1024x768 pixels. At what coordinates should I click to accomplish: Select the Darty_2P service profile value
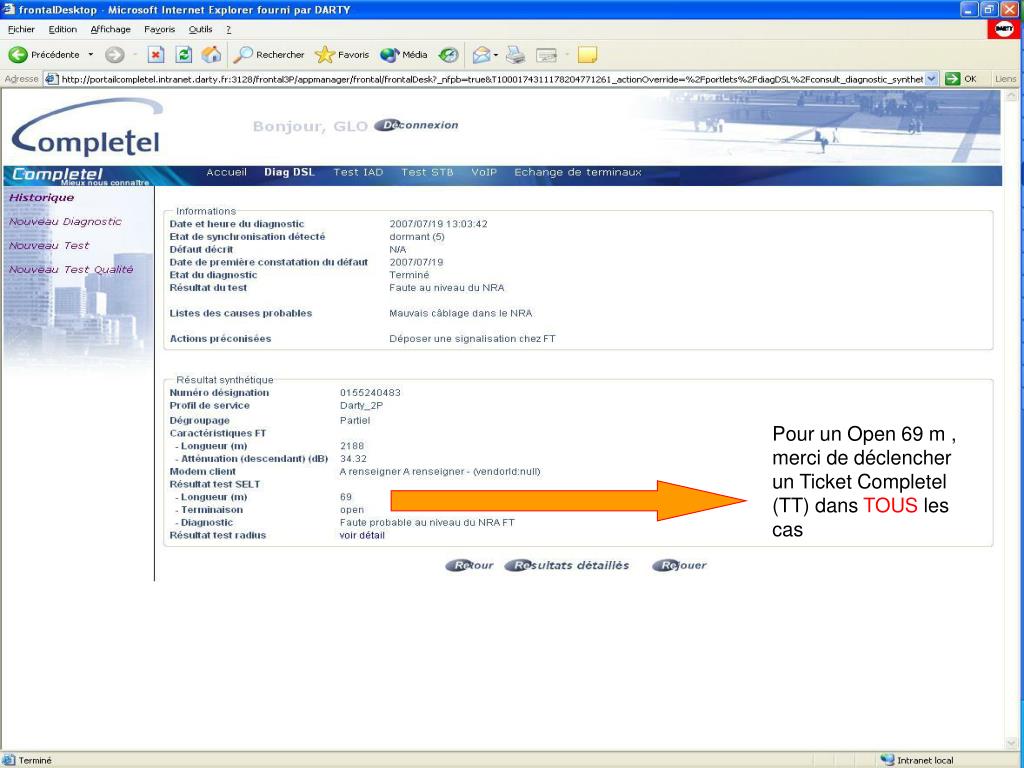[361, 406]
